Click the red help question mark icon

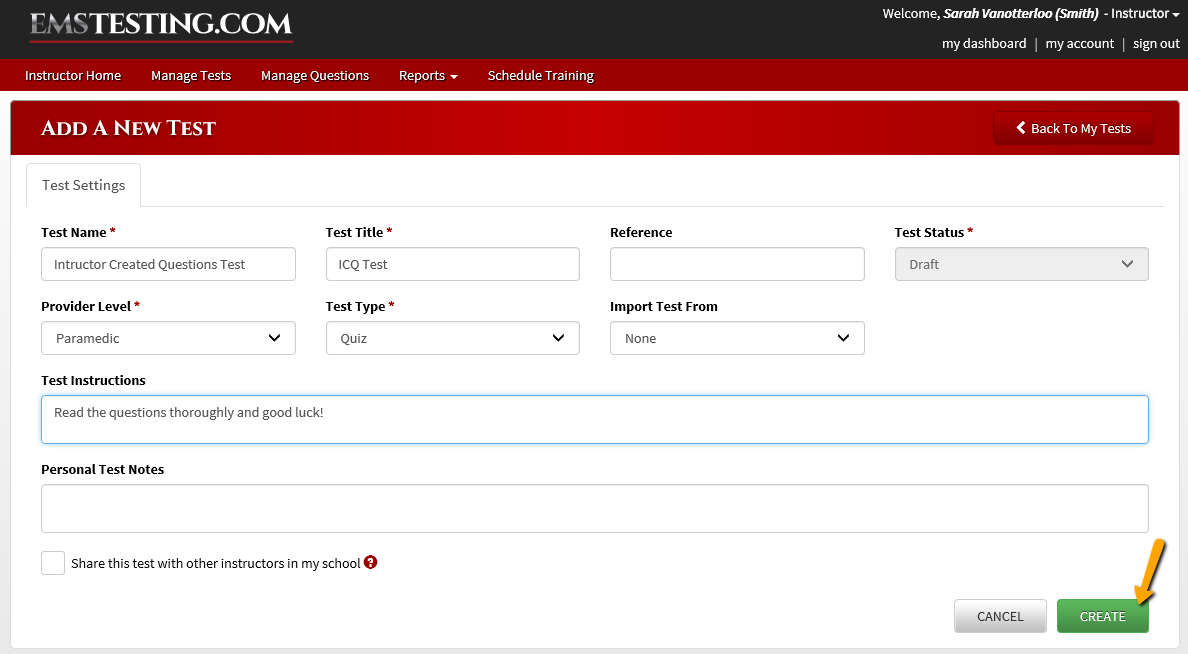pyautogui.click(x=370, y=562)
